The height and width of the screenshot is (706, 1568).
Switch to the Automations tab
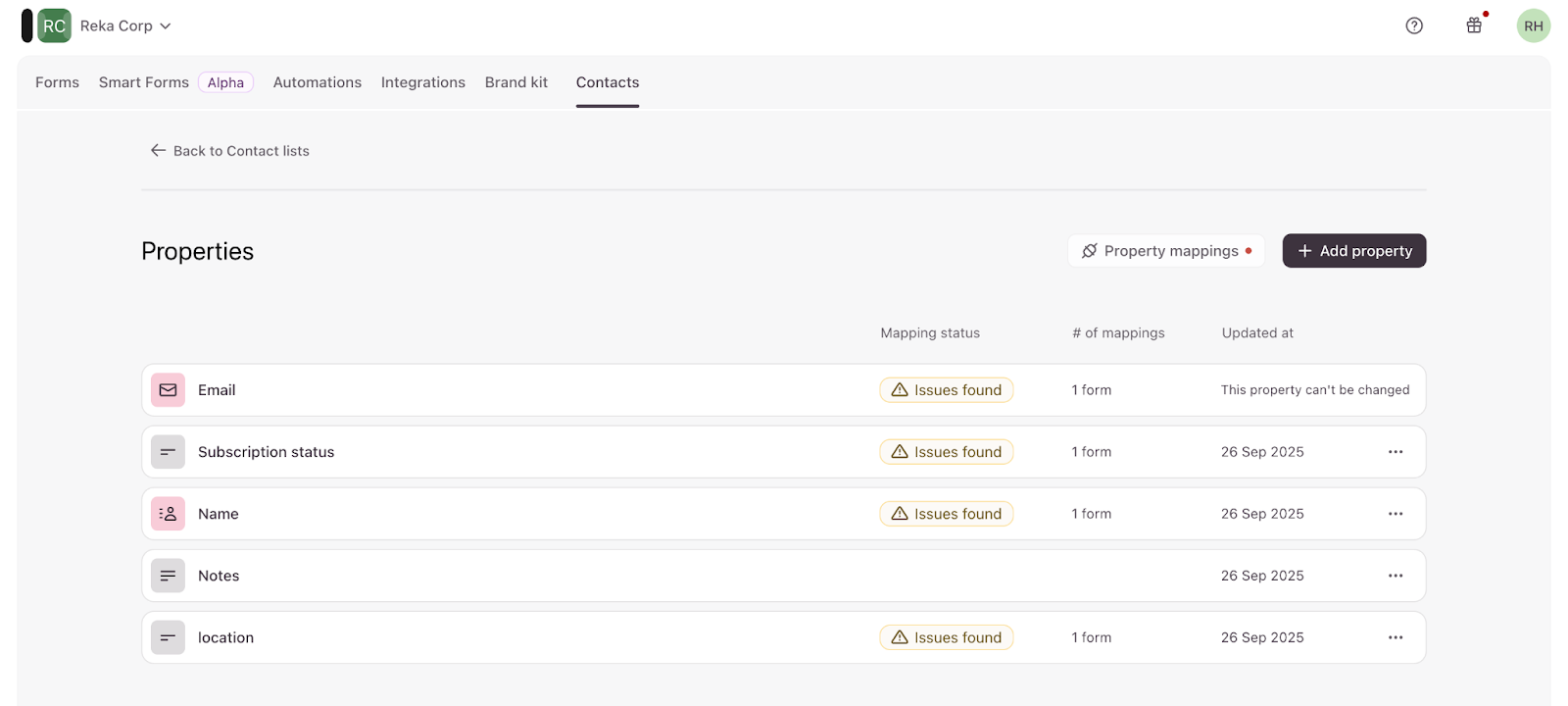click(x=317, y=82)
